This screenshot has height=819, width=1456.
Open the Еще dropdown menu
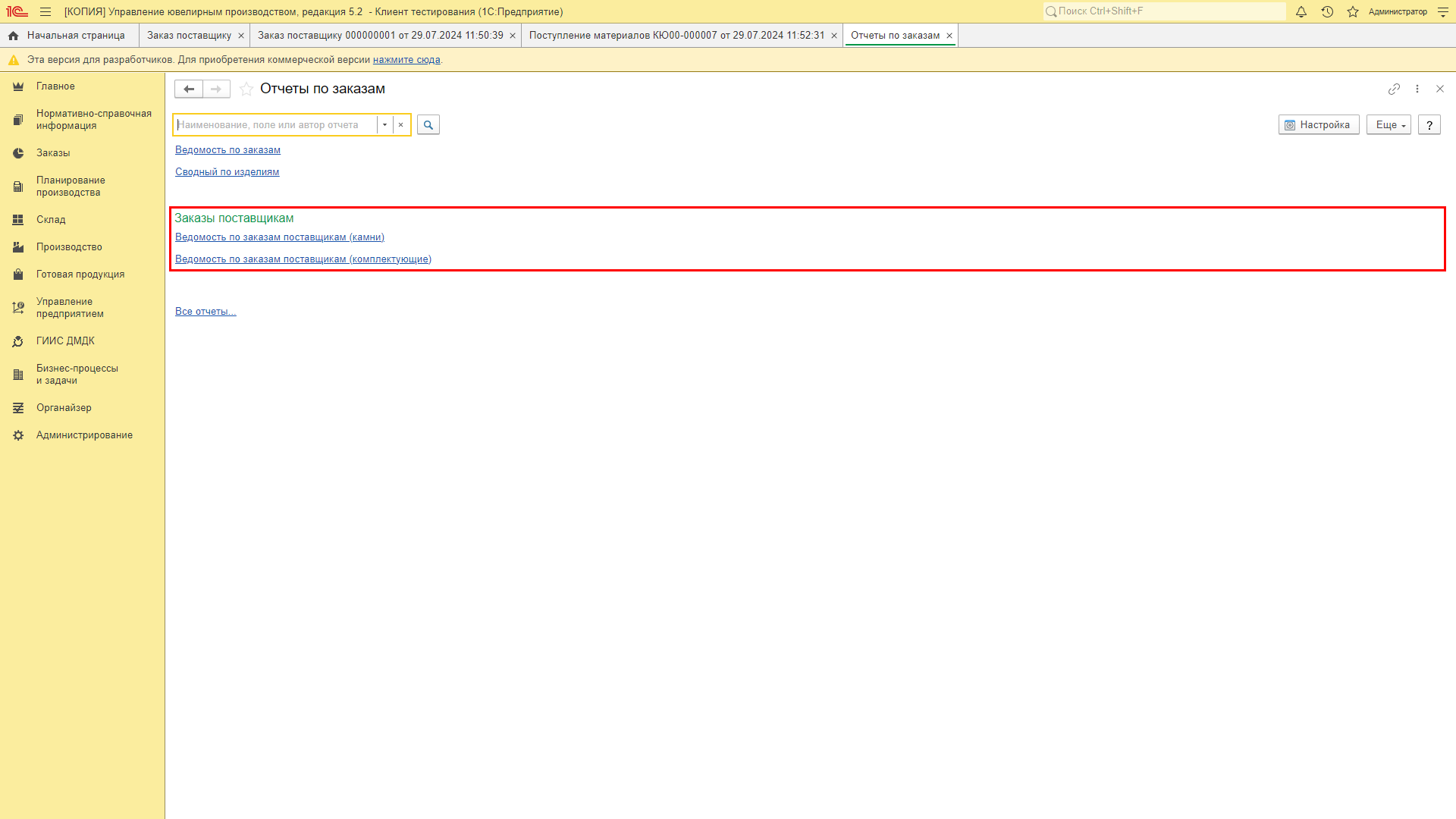tap(1389, 125)
